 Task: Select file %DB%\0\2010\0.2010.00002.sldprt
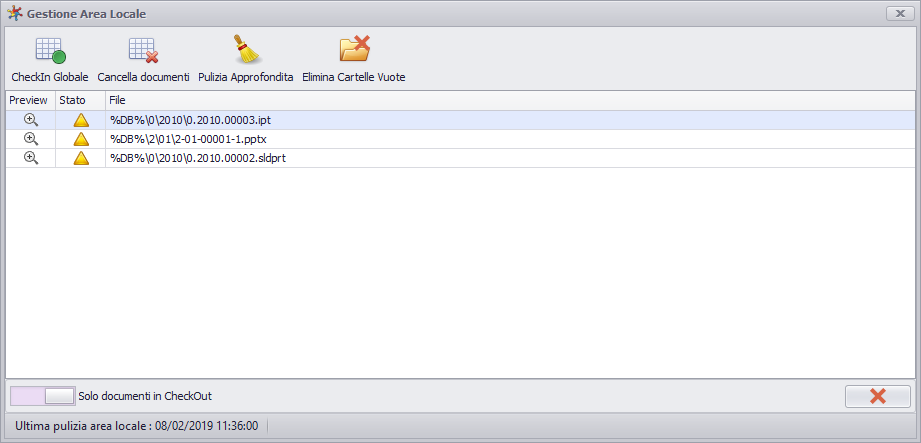(x=198, y=158)
